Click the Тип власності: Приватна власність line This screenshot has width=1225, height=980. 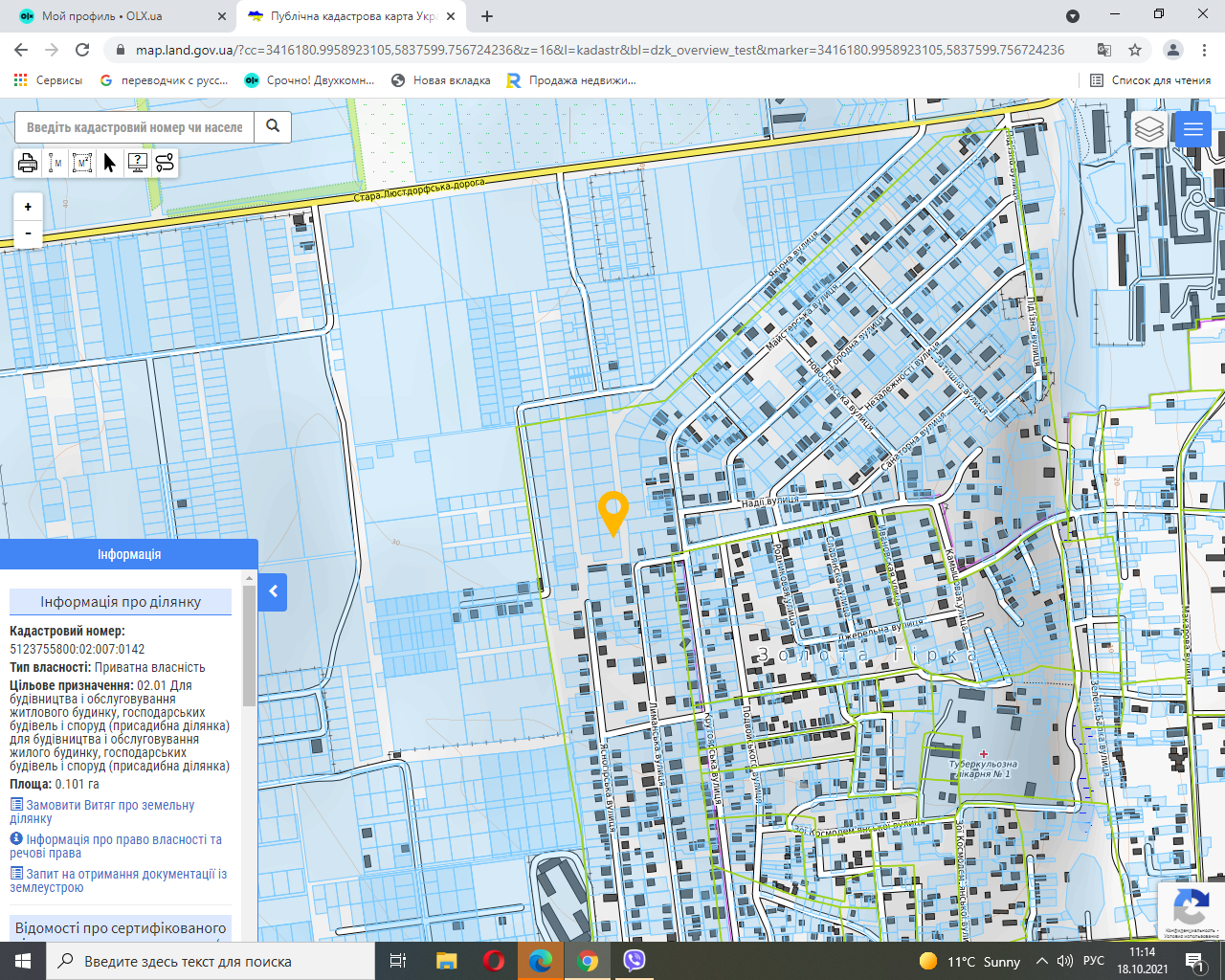click(107, 667)
